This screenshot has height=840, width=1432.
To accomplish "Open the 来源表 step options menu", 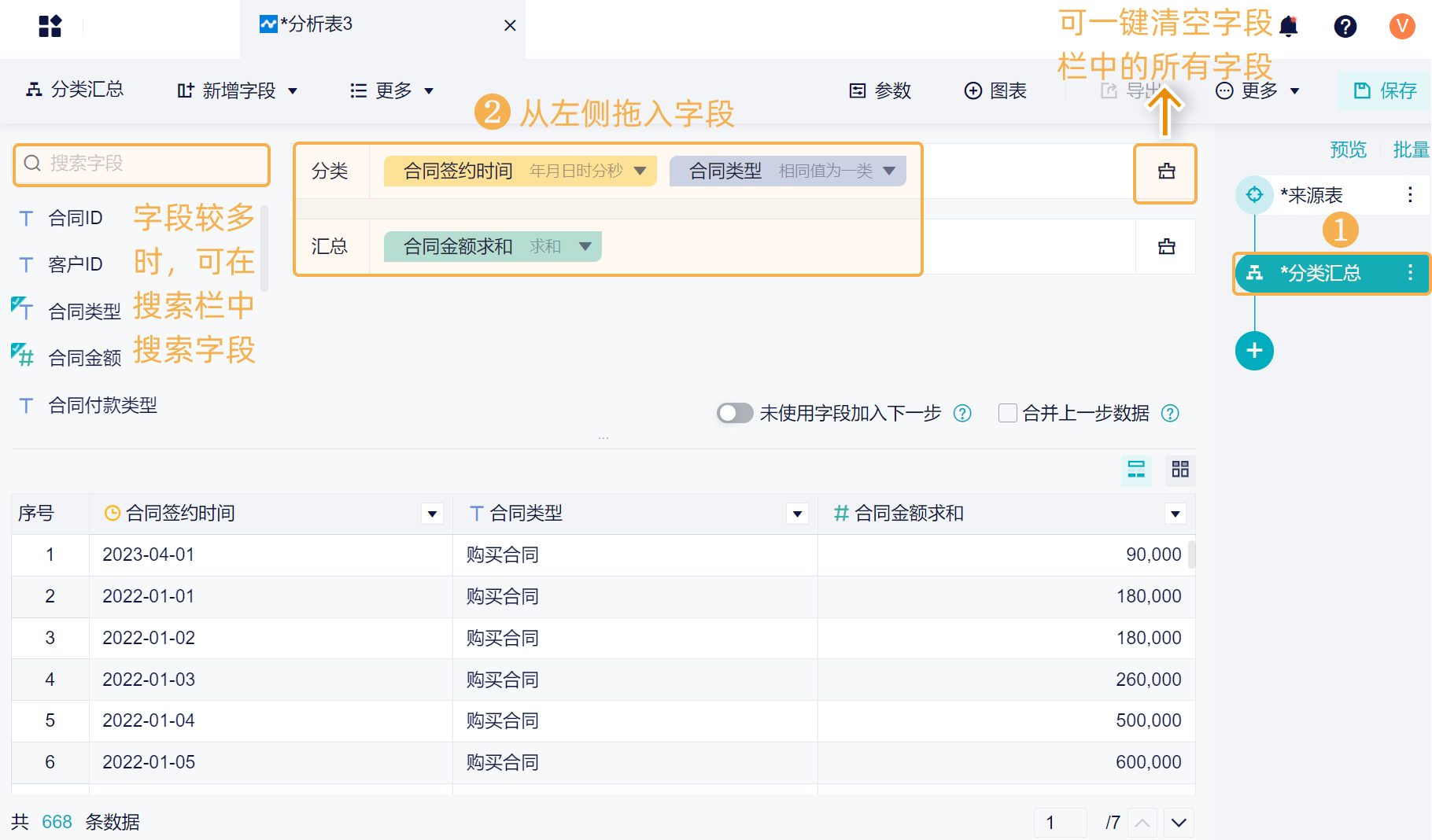I will point(1410,194).
